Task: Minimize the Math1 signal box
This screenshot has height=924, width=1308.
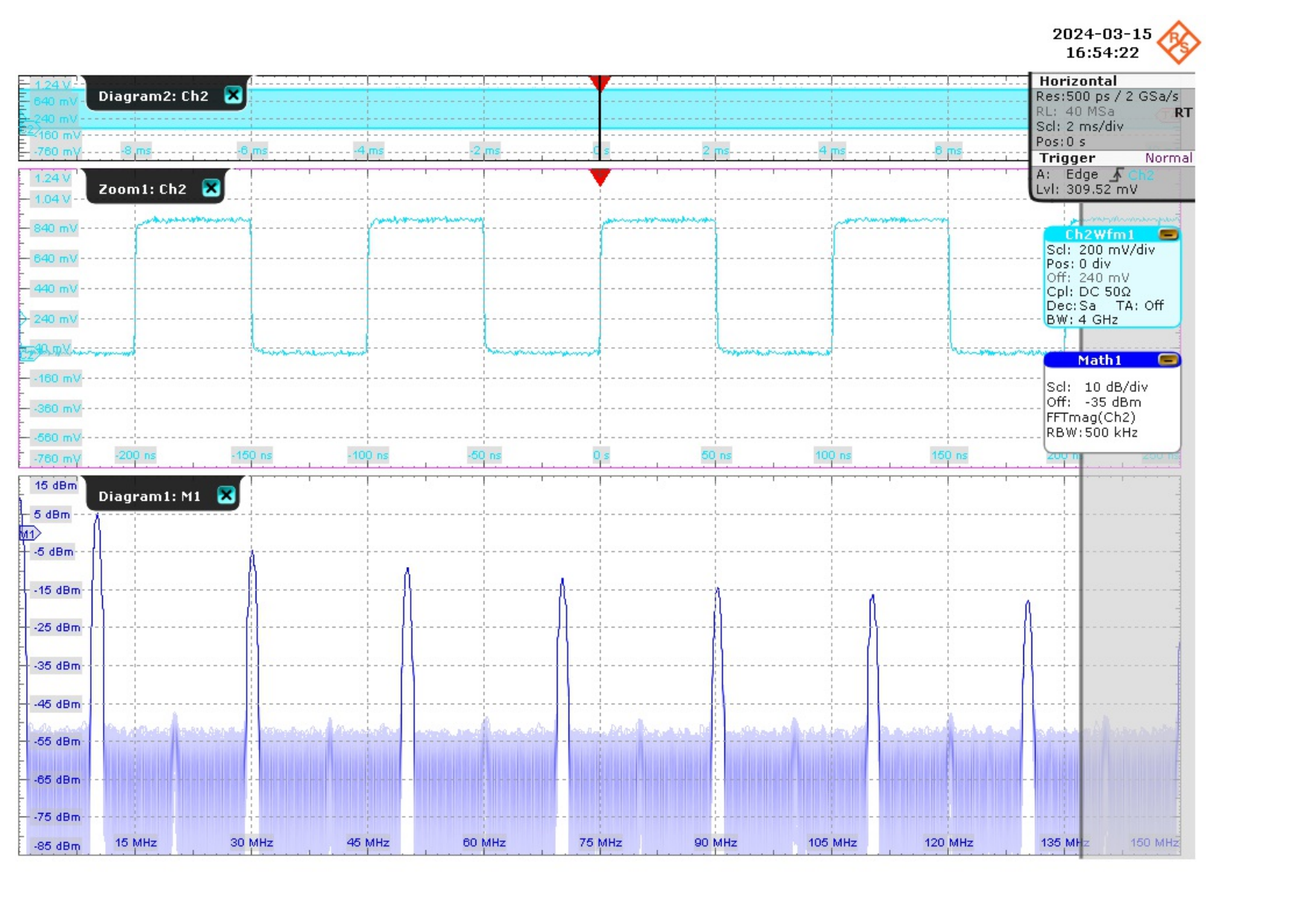Action: point(1168,361)
